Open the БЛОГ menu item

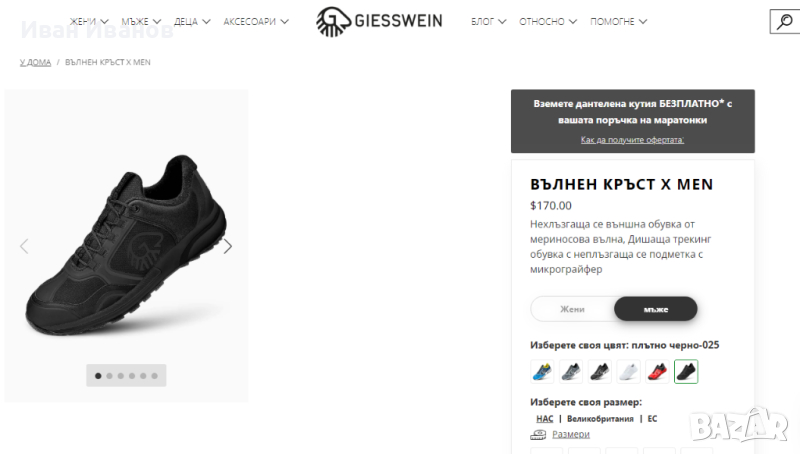click(488, 21)
